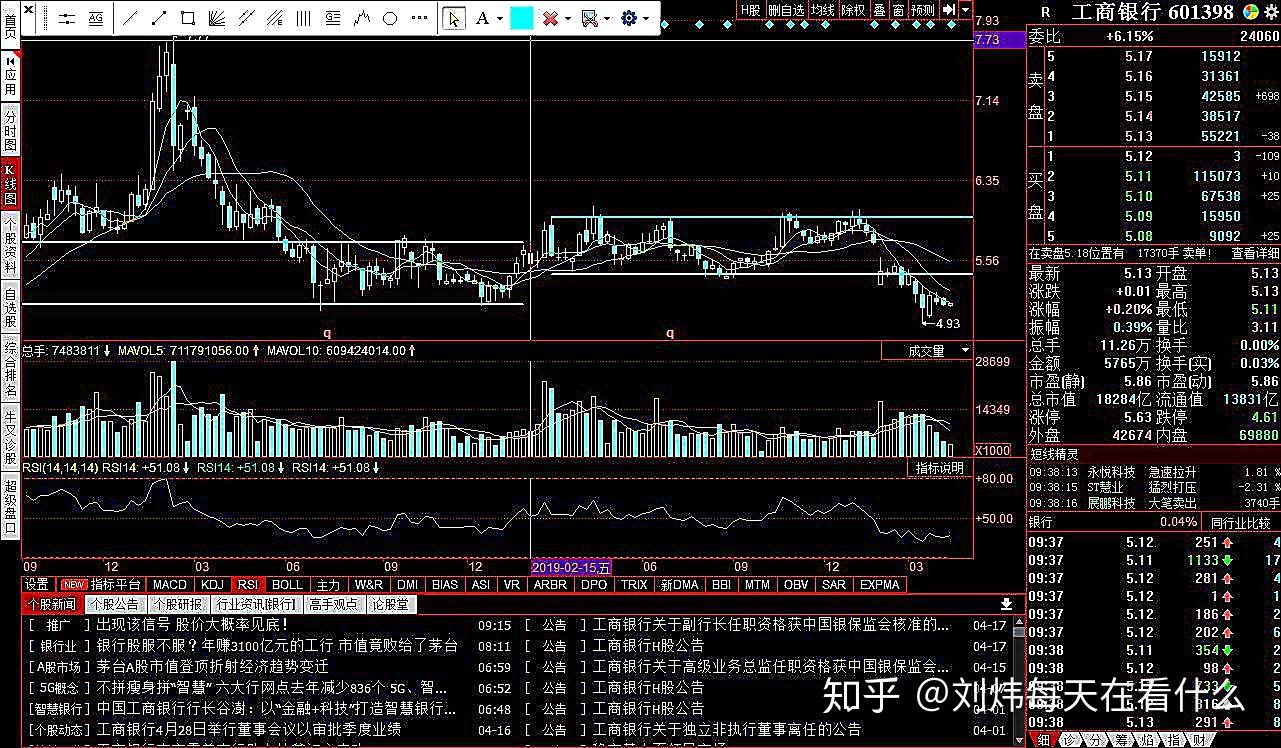Click the red delete drawings icon
1281x748 pixels.
point(550,18)
